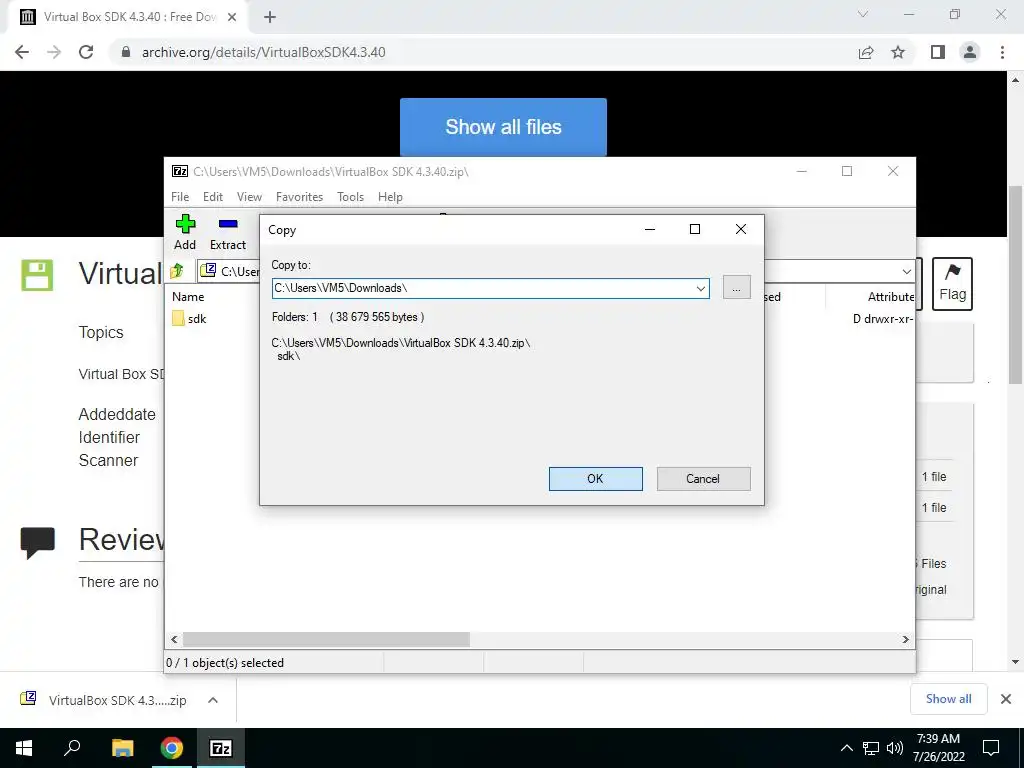1024x768 pixels.
Task: Bookmark this page with star icon
Action: click(899, 52)
